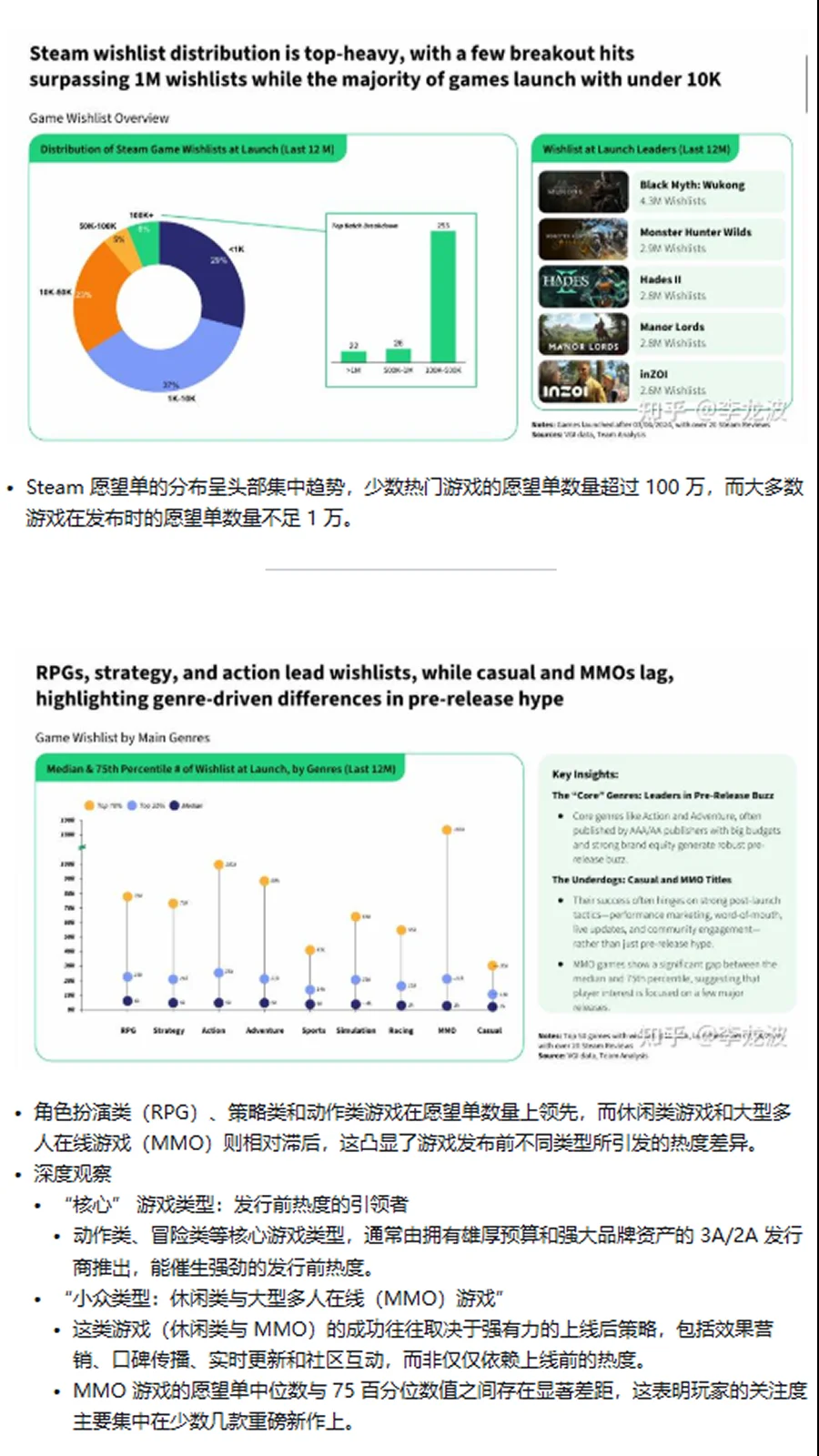Click the 'MMO' axis label
819x1456 pixels.
(x=447, y=1031)
